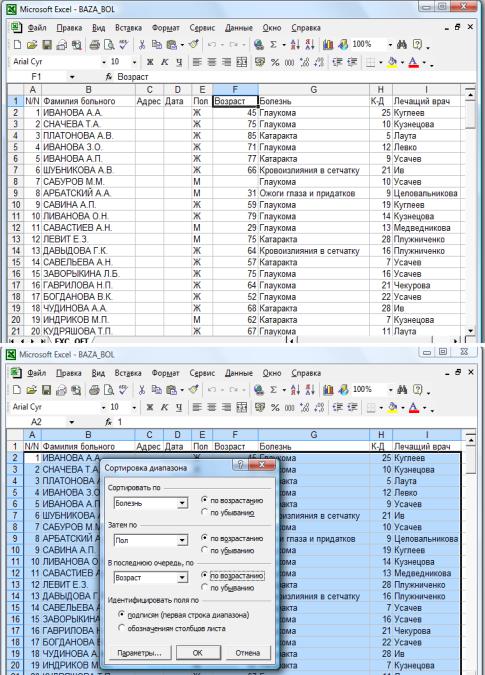This screenshot has width=485, height=675.
Task: Click AutoSum sigma icon in the sort-dialog window
Action: 273,390
